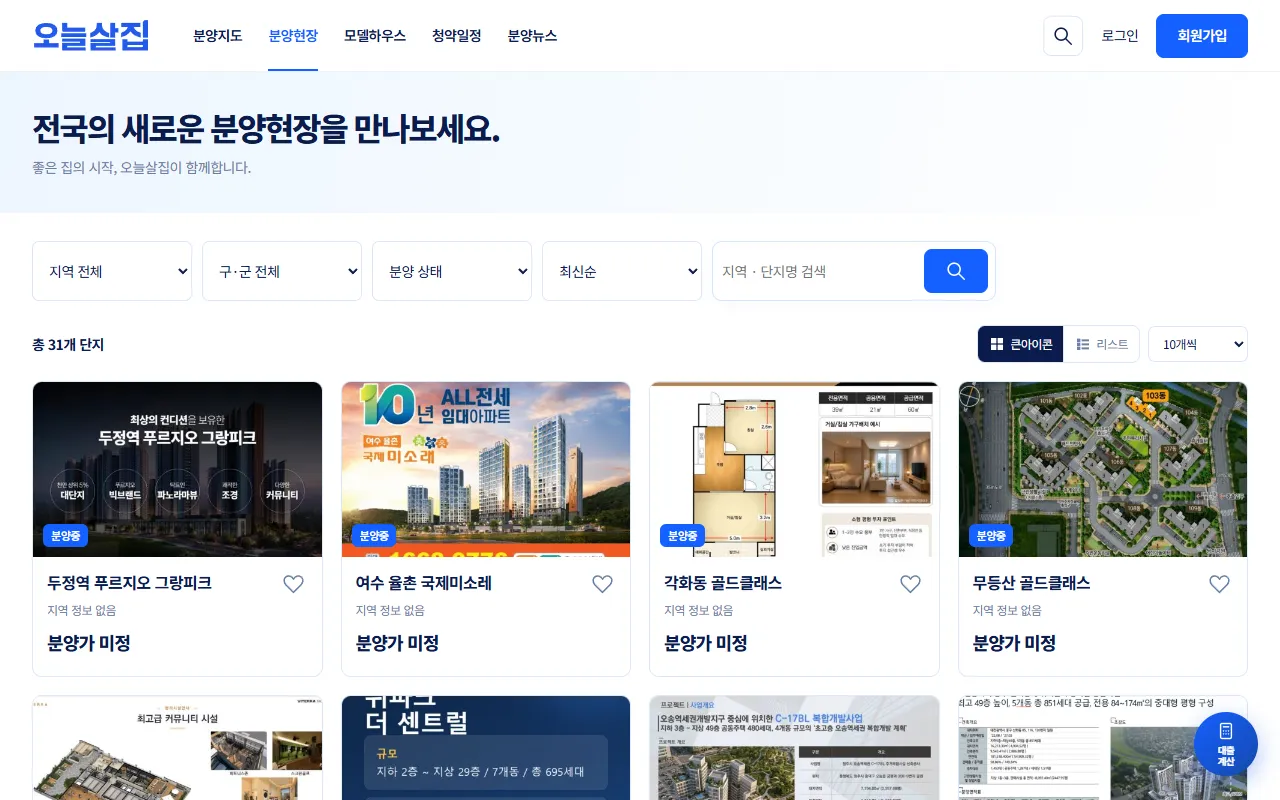Open the header search icon
This screenshot has height=800, width=1280.
click(x=1063, y=36)
